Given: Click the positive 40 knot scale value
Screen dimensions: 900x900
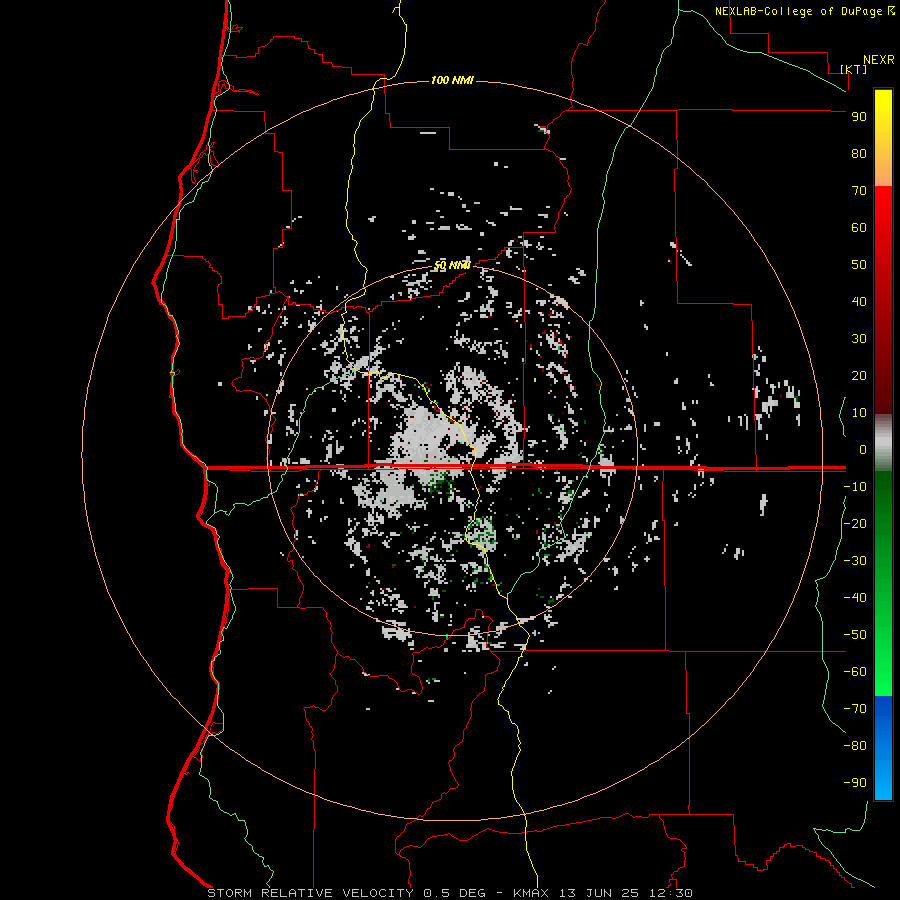Looking at the screenshot, I should [x=859, y=302].
